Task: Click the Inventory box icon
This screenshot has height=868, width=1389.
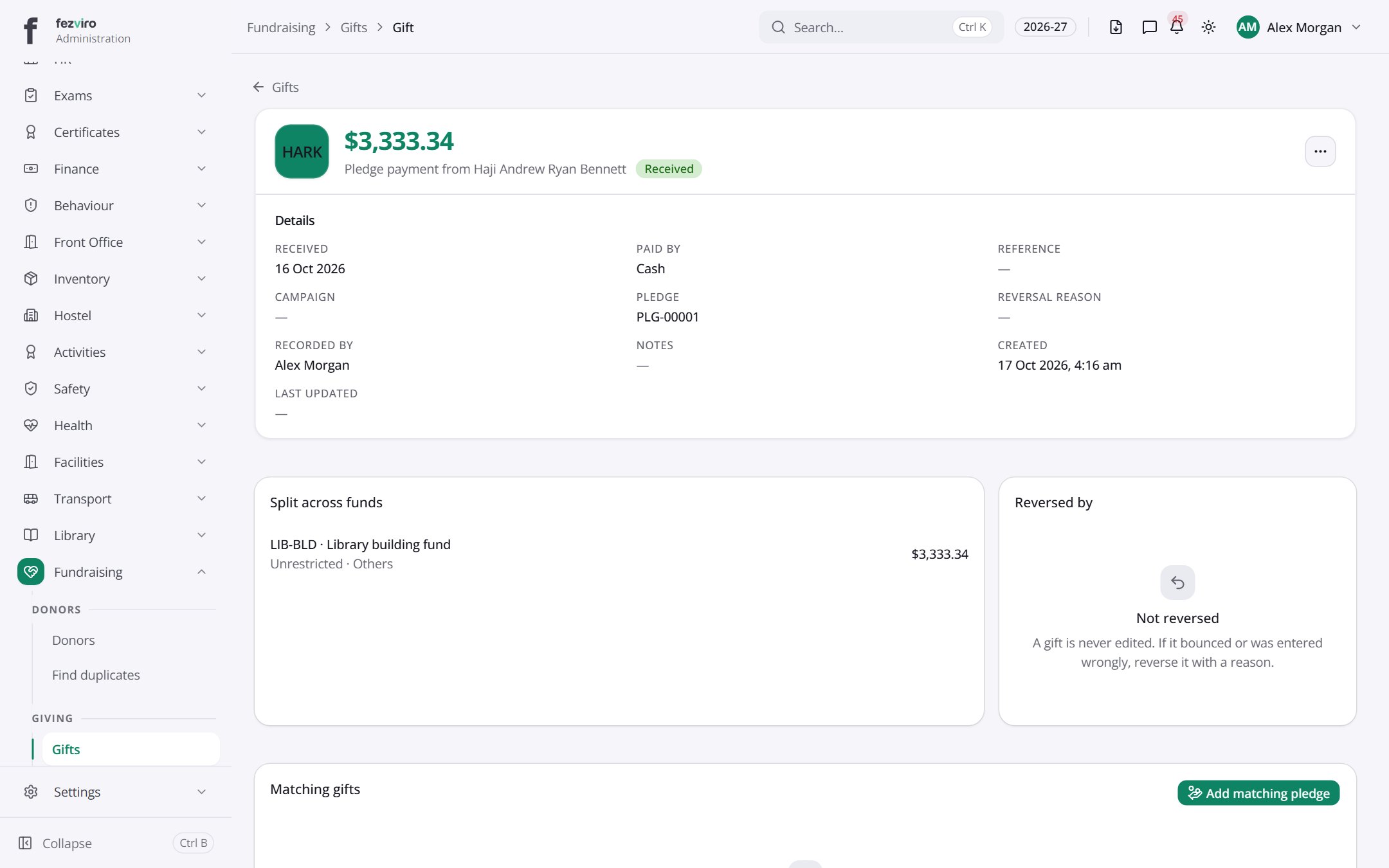Action: [x=31, y=279]
